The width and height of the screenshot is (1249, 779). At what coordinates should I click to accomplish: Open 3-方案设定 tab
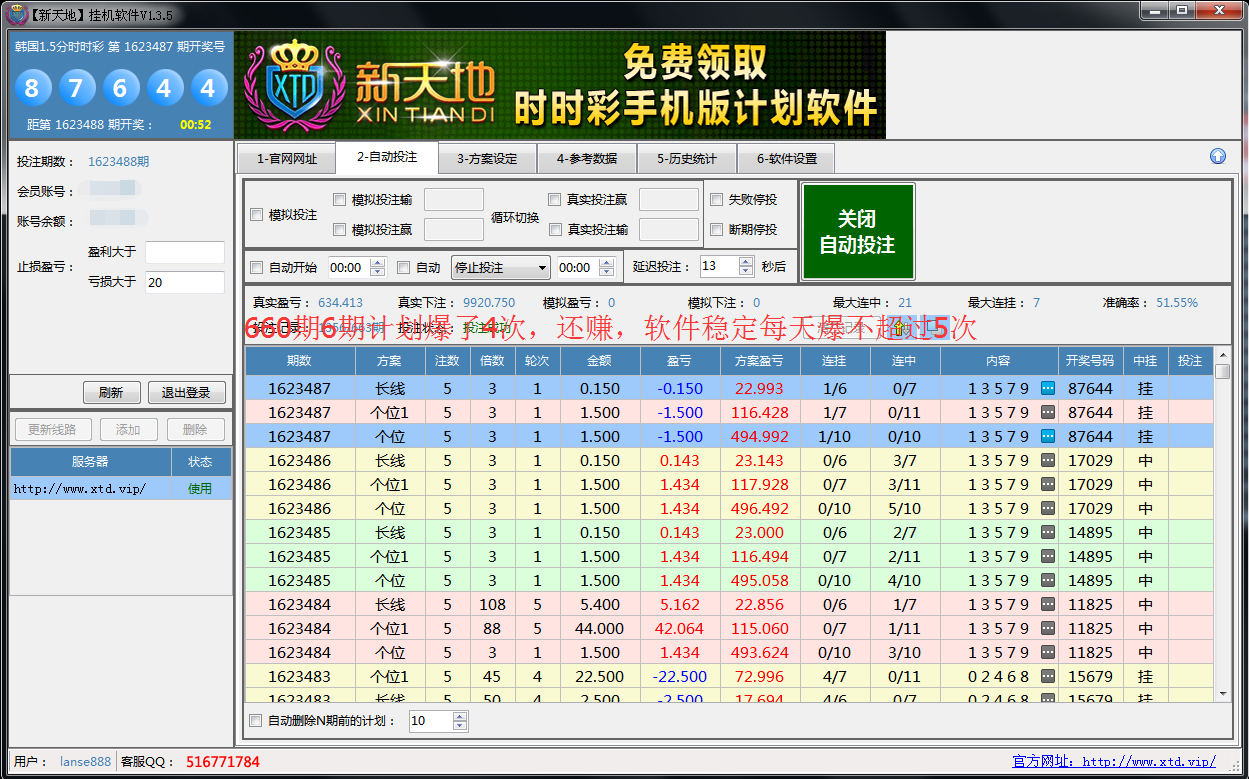[x=487, y=158]
